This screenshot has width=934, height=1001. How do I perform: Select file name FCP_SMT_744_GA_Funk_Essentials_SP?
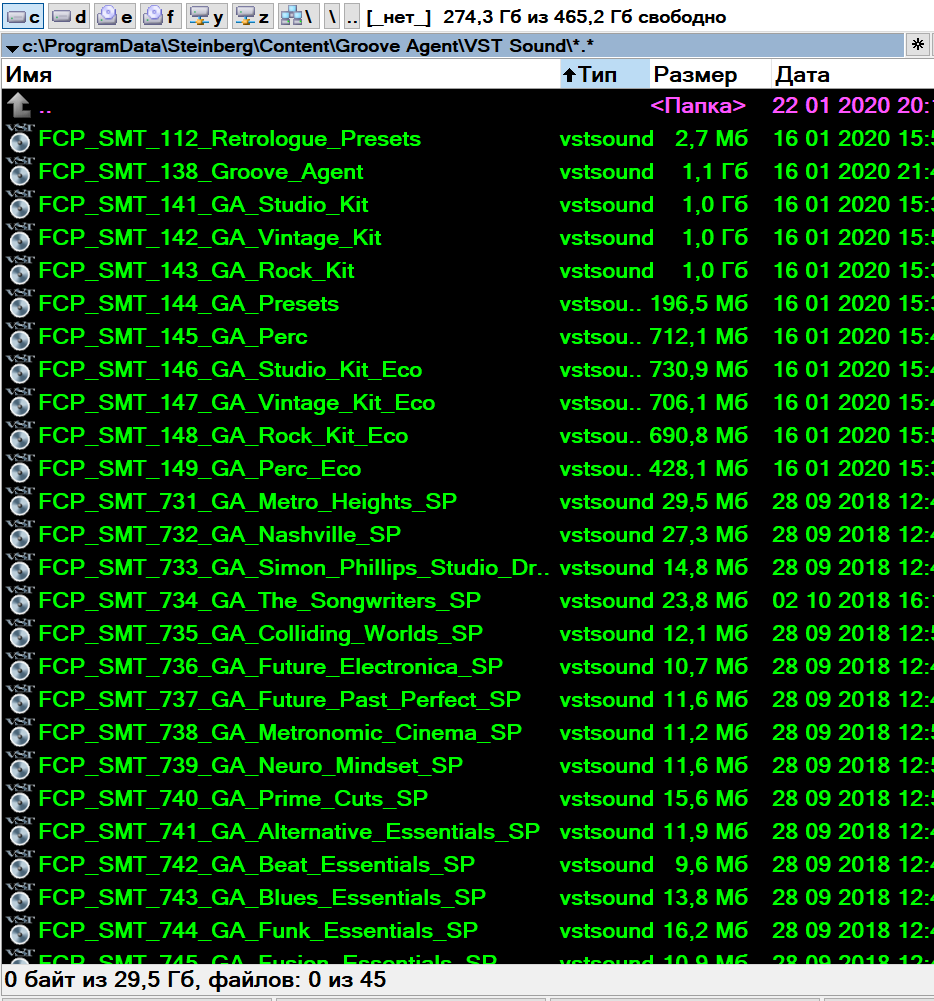pyautogui.click(x=258, y=931)
